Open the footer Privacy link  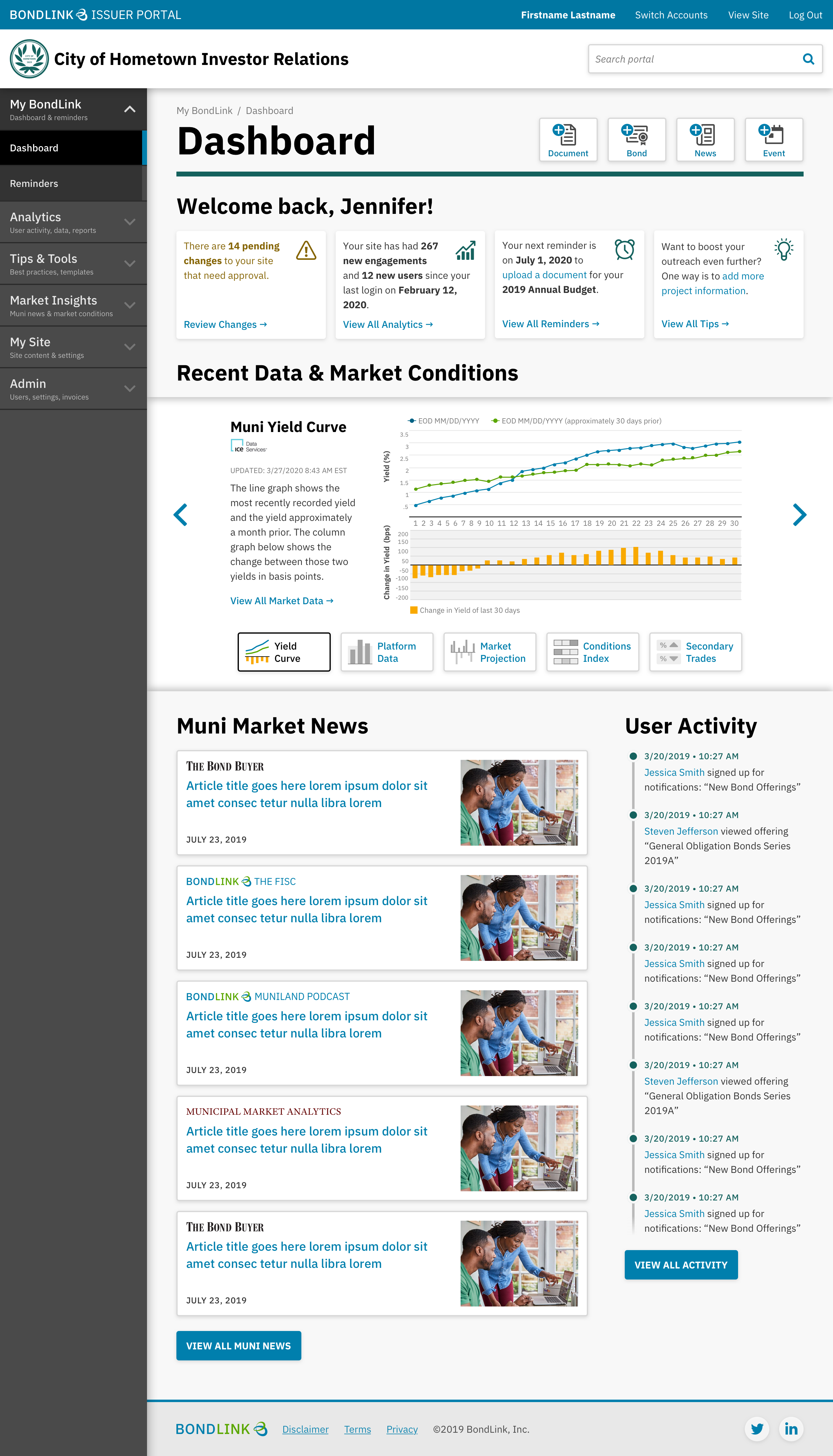402,1429
